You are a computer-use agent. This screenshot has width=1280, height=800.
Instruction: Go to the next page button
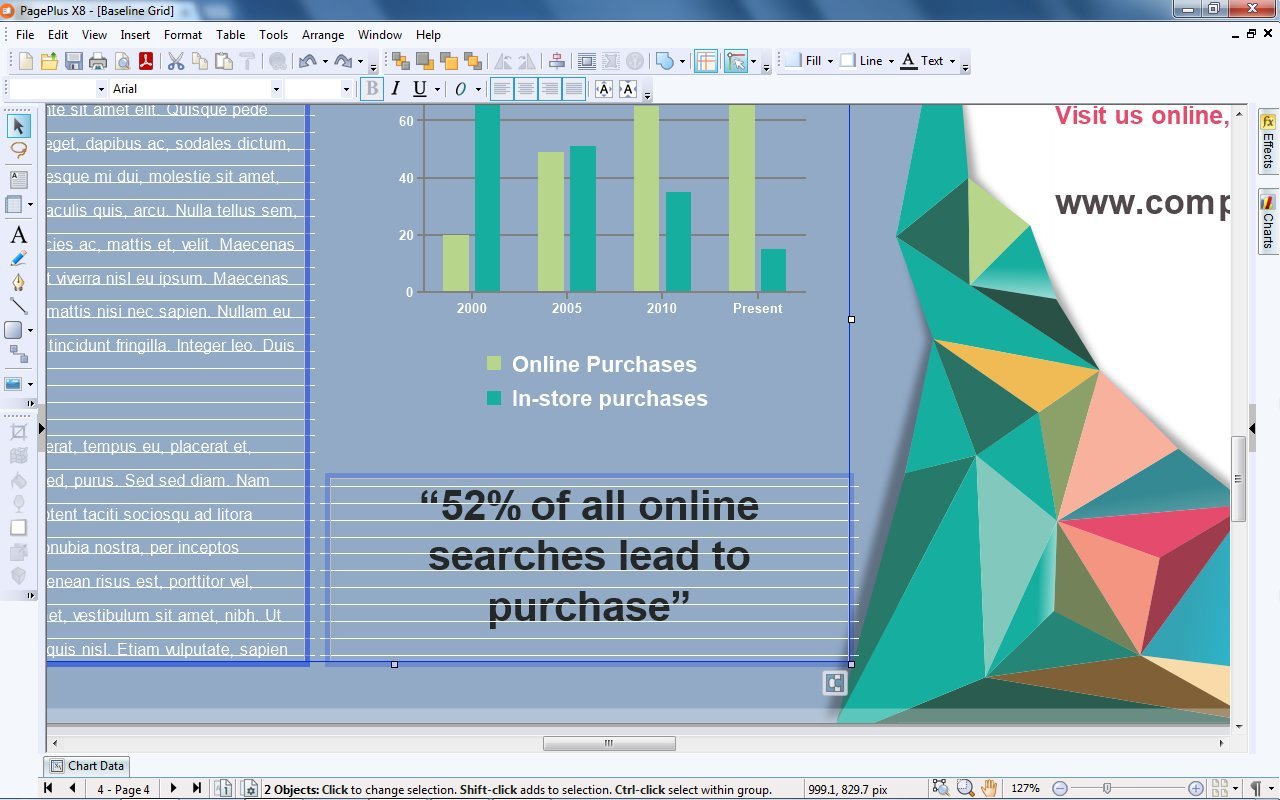point(173,788)
